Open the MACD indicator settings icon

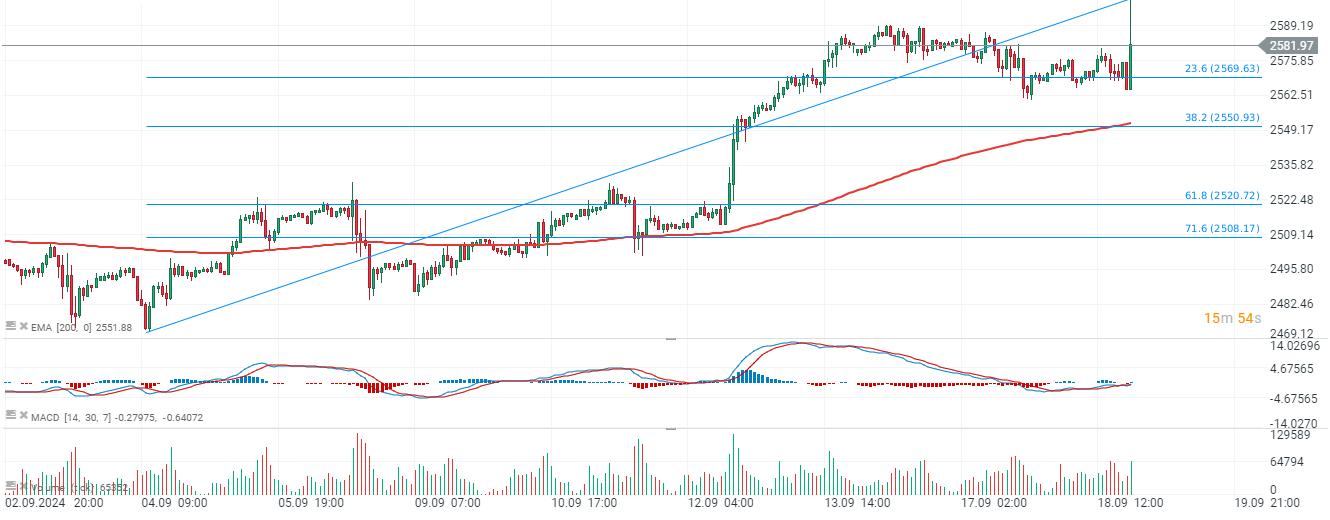(x=11, y=416)
